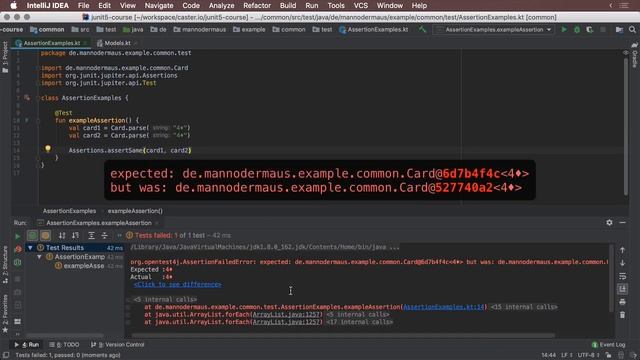This screenshot has width=640, height=360.
Task: Open Favorites tool window stripe
Action: coord(5,313)
